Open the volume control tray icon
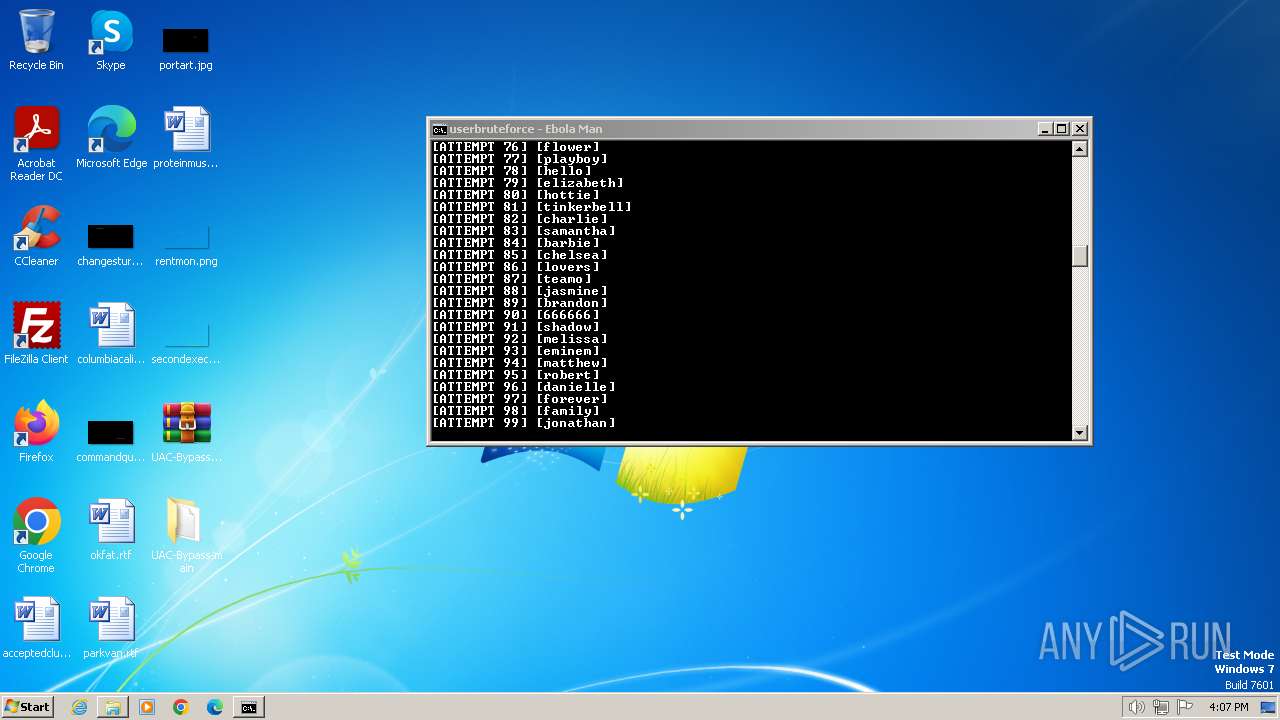Image resolution: width=1280 pixels, height=720 pixels. pyautogui.click(x=1136, y=707)
